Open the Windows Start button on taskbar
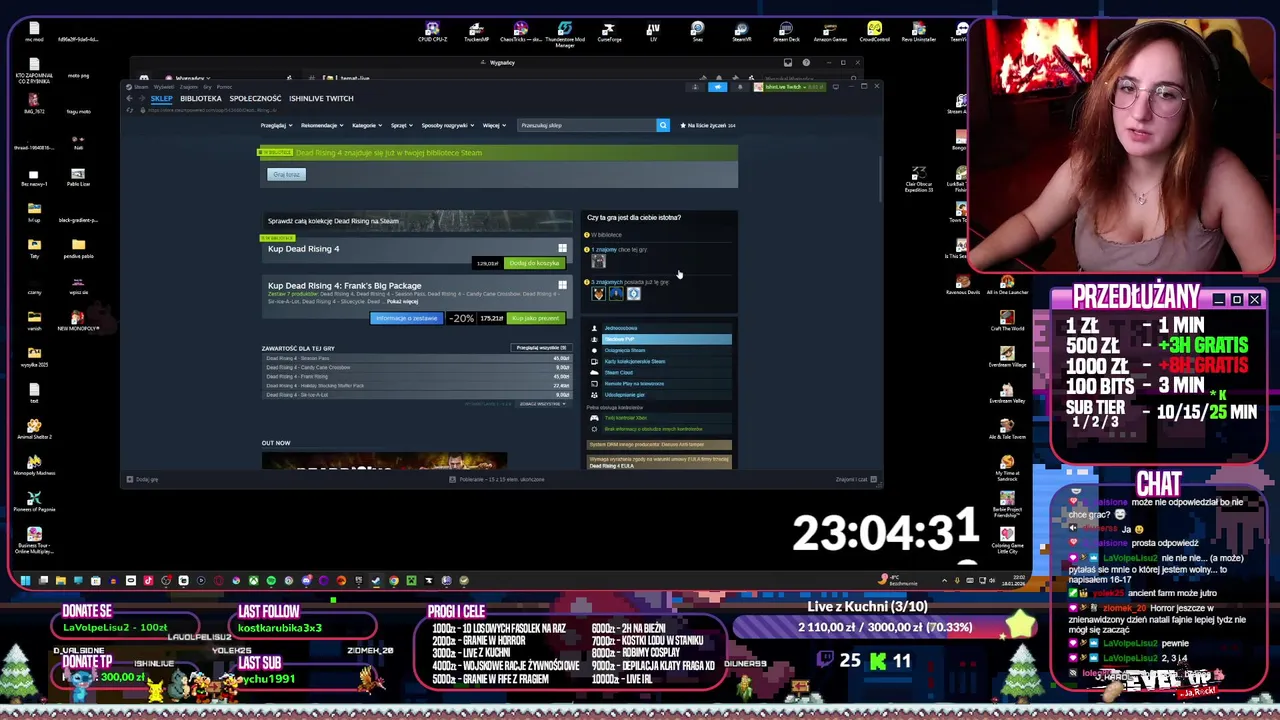Viewport: 1280px width, 720px height. click(25, 580)
